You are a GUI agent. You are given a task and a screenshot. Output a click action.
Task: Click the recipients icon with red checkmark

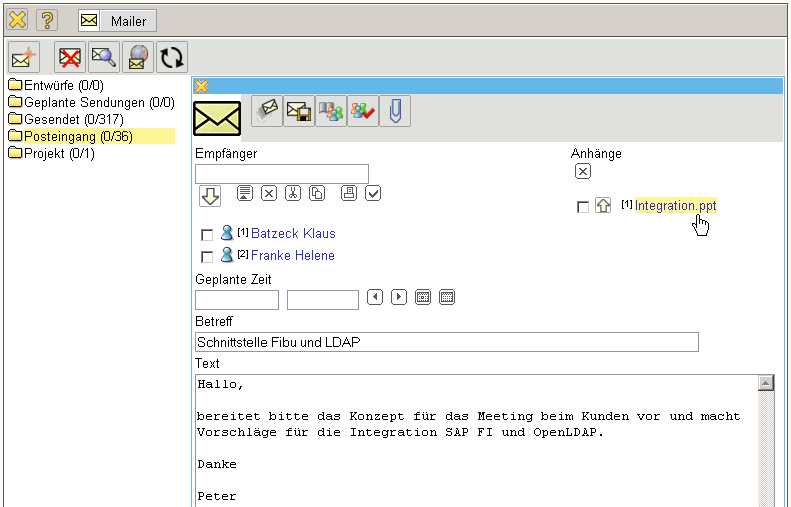coord(362,112)
